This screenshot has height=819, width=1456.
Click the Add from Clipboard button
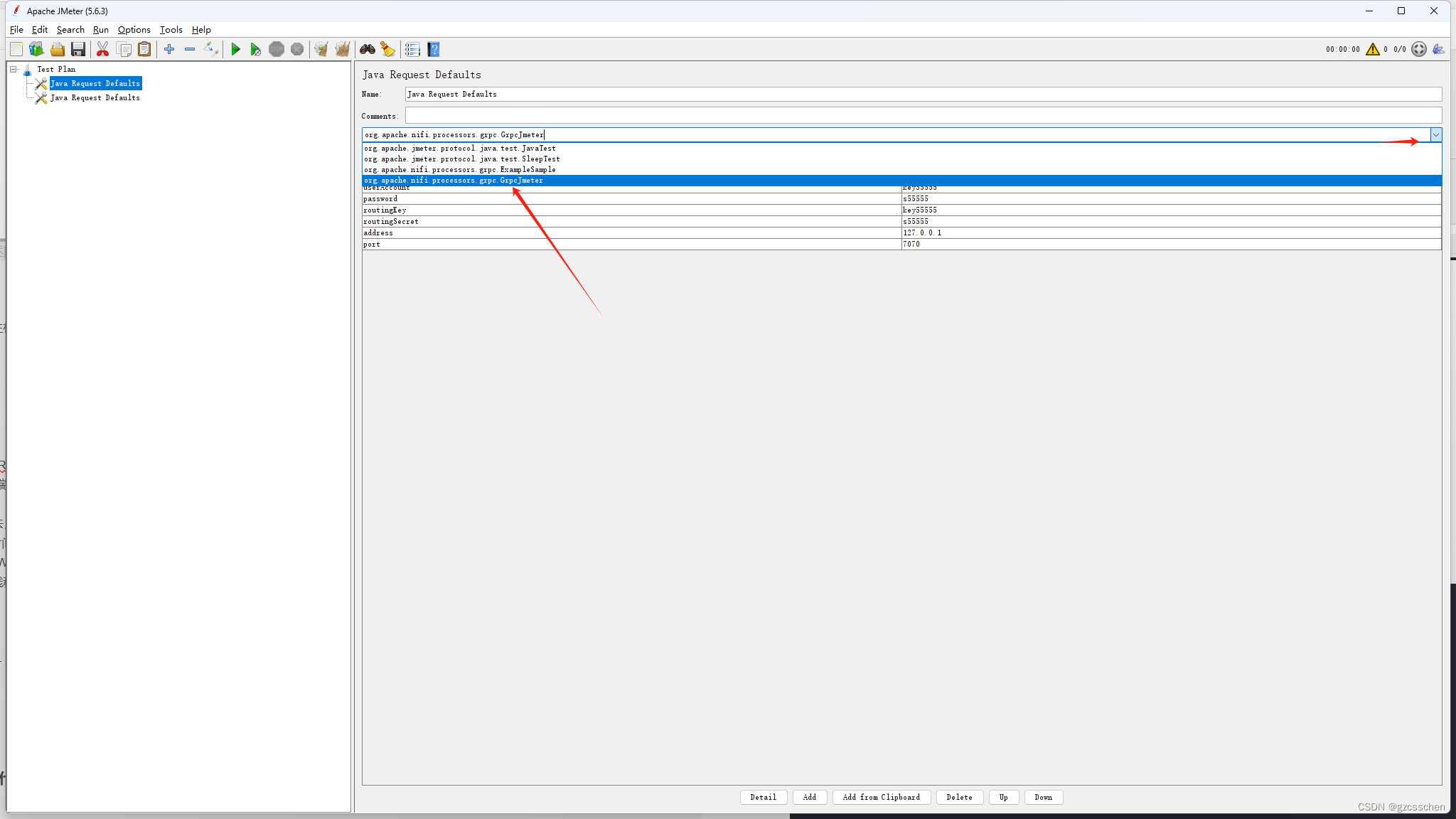pos(881,797)
